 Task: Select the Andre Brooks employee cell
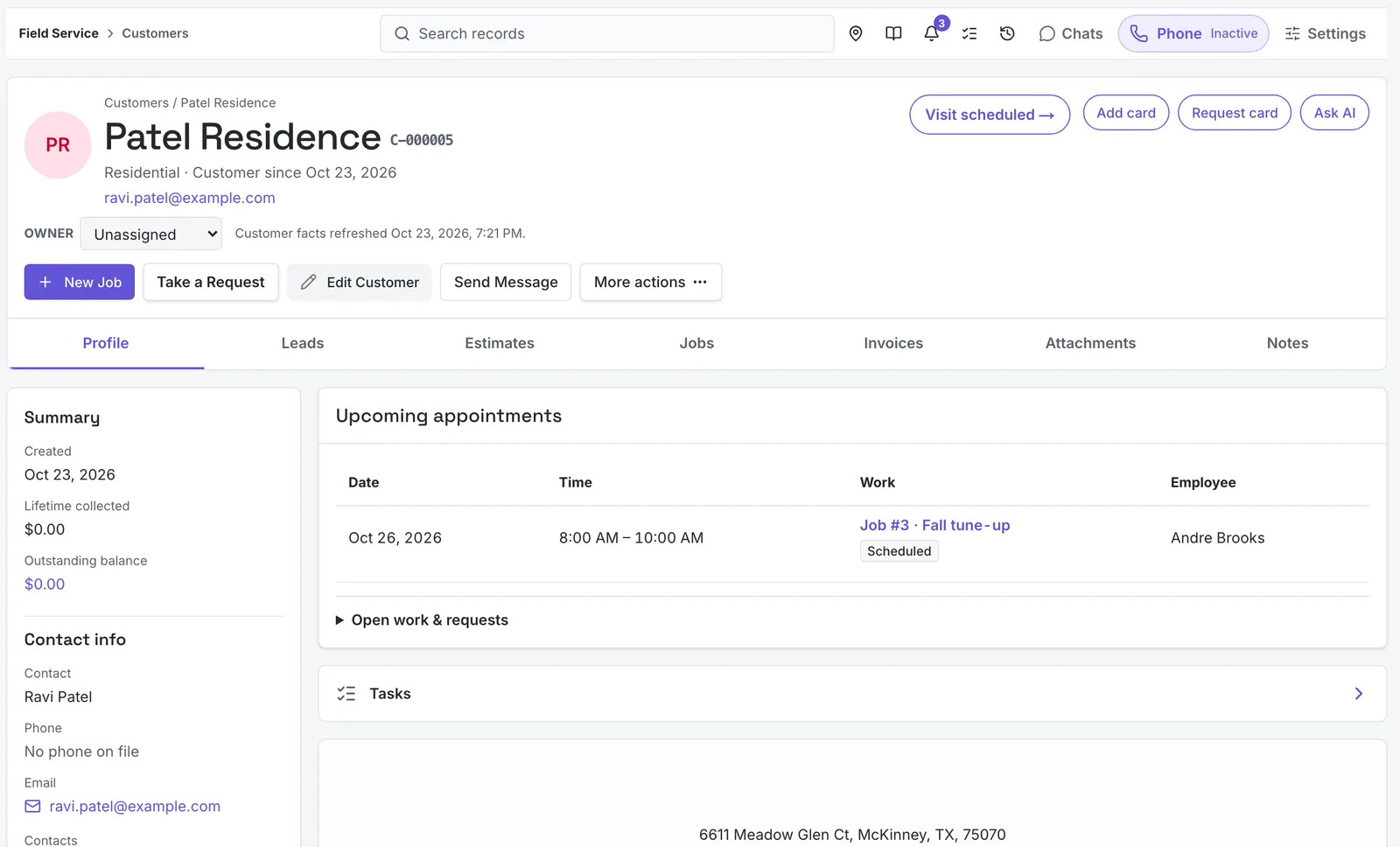pyautogui.click(x=1217, y=538)
